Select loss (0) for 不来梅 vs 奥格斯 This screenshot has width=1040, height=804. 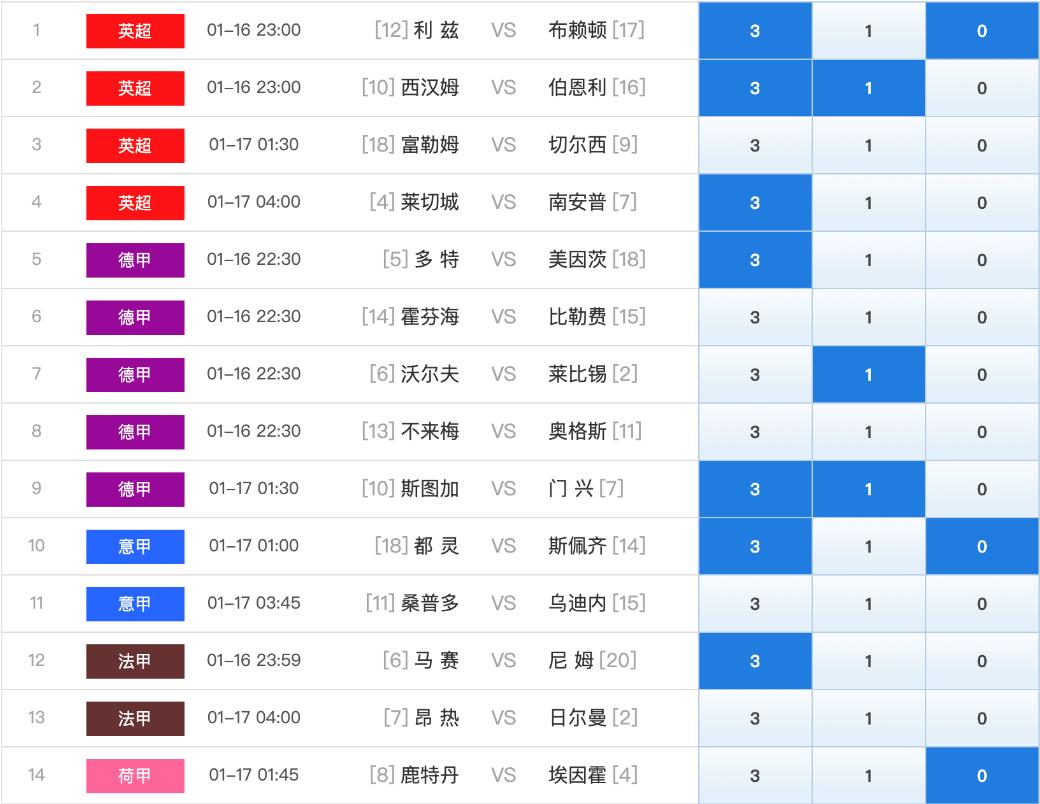coord(982,431)
